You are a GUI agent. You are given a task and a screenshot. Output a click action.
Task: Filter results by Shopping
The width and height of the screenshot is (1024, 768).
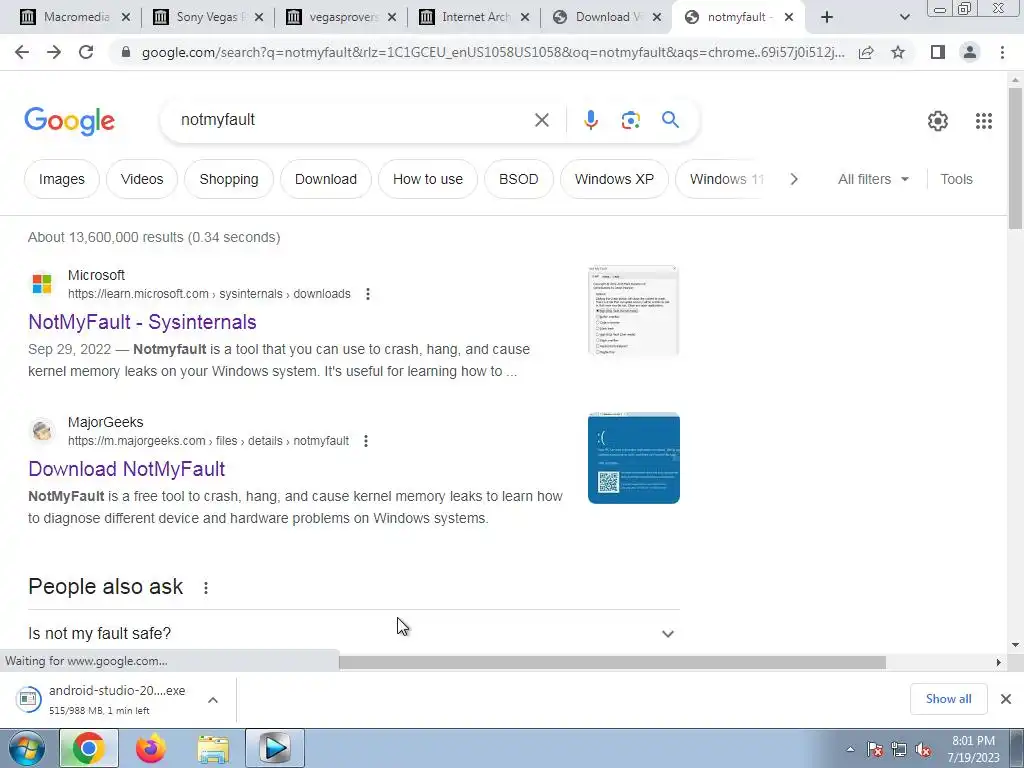[x=229, y=179]
